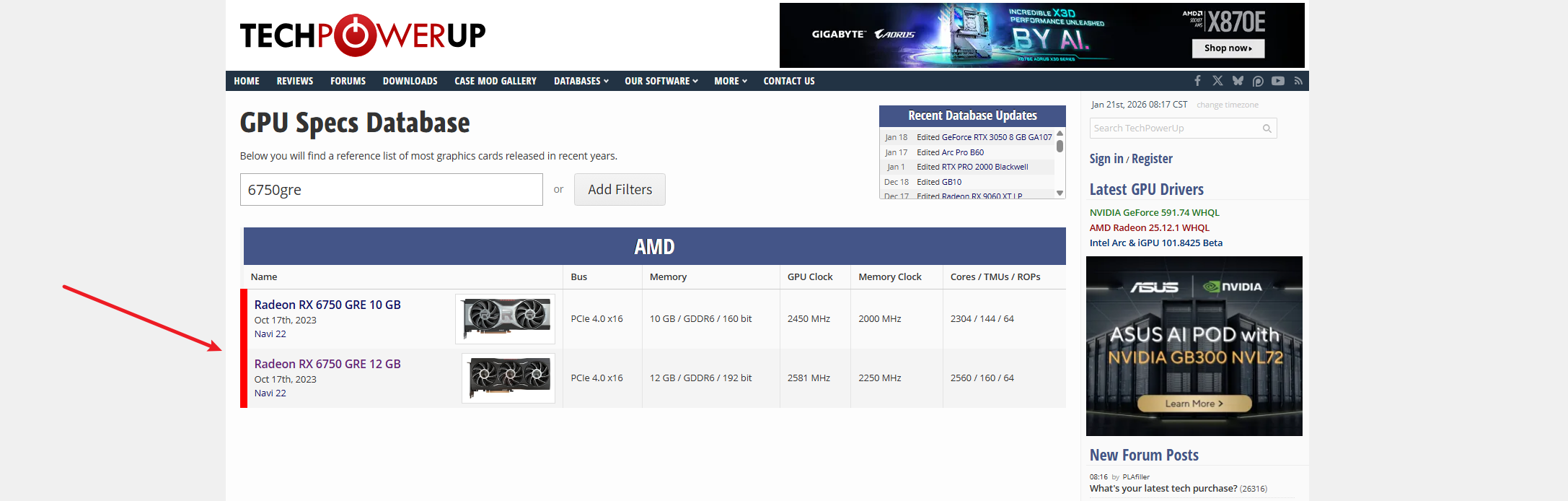Click the RX 6750 GRE 10 GB card thumbnail
The height and width of the screenshot is (501, 1568).
click(x=506, y=318)
